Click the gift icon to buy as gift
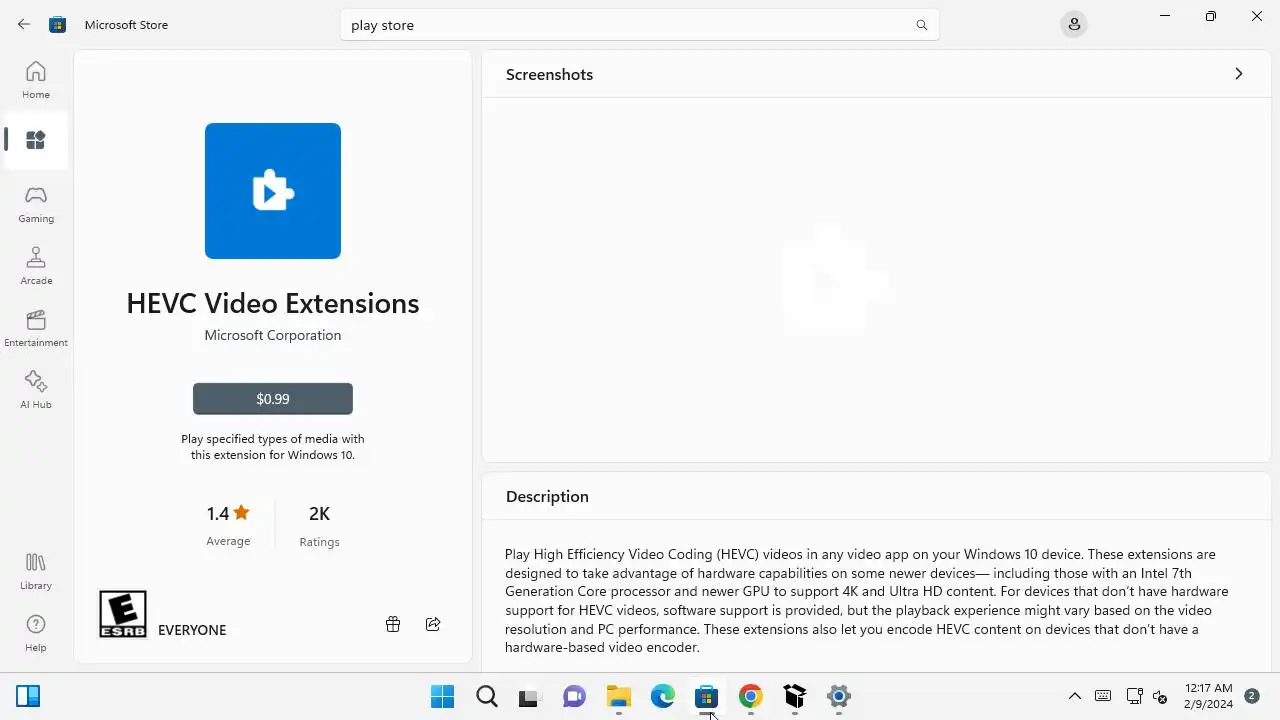The image size is (1280, 720). point(393,624)
